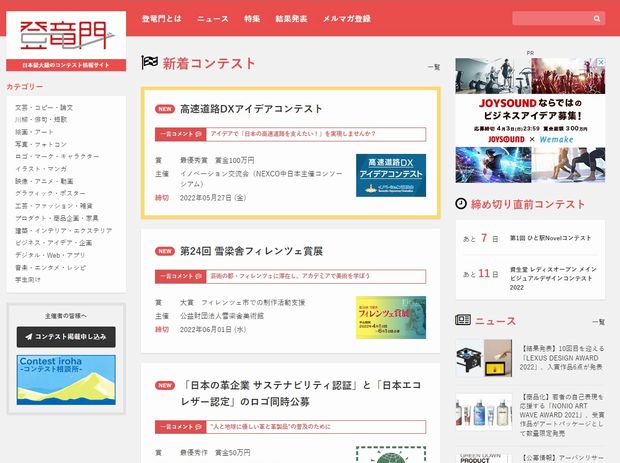
Task: Click the clock icon beside 締め切り直前コンテスト
Action: pyautogui.click(x=461, y=204)
